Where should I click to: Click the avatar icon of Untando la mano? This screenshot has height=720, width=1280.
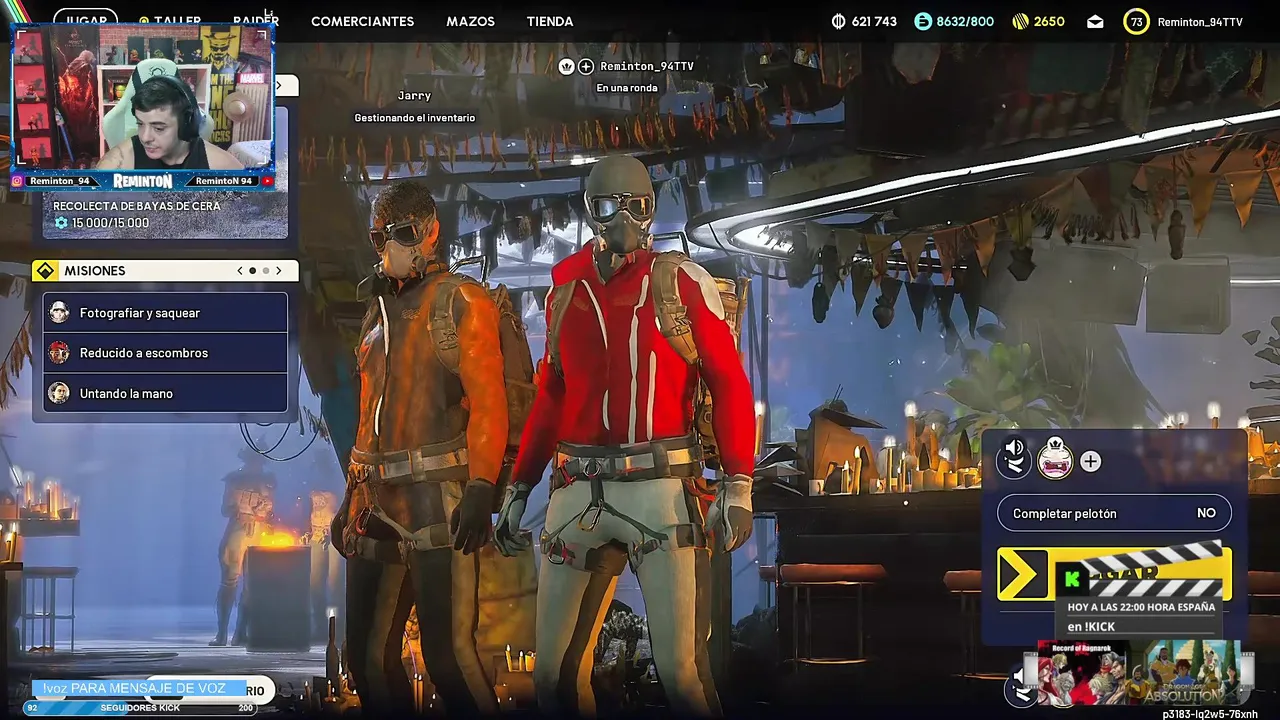(x=59, y=393)
